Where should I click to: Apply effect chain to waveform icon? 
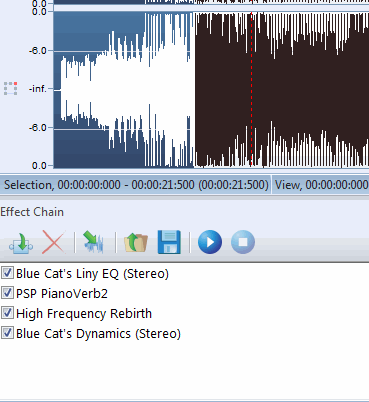tap(93, 242)
